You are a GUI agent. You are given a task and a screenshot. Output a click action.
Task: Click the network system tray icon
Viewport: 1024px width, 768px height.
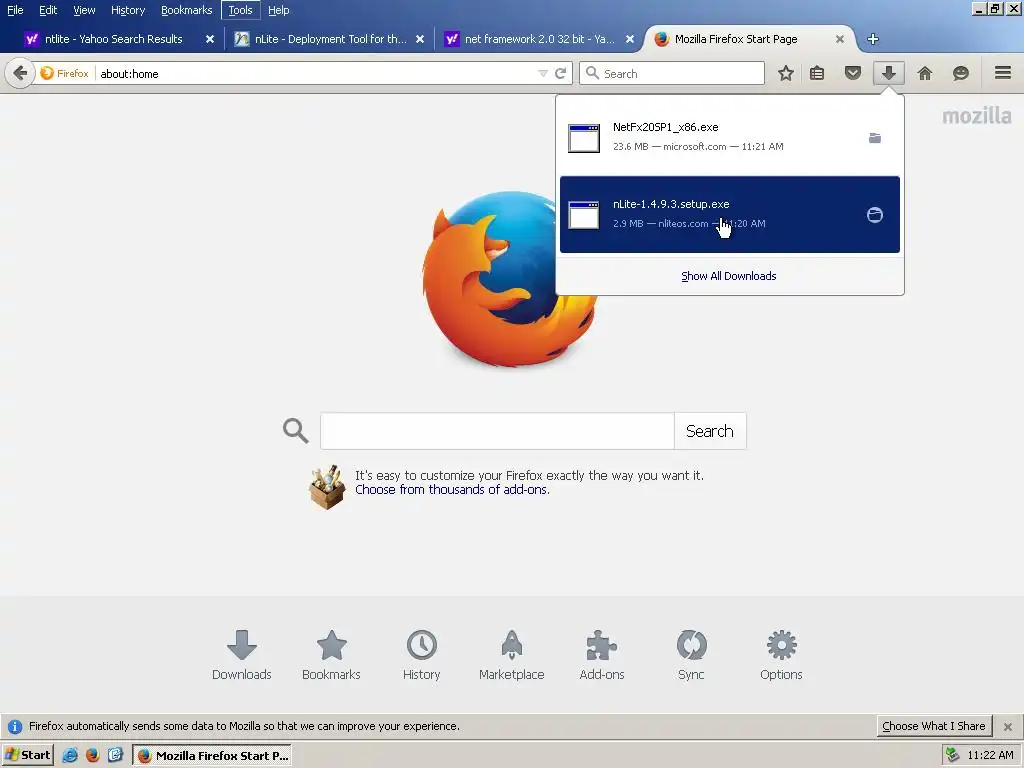click(x=953, y=756)
